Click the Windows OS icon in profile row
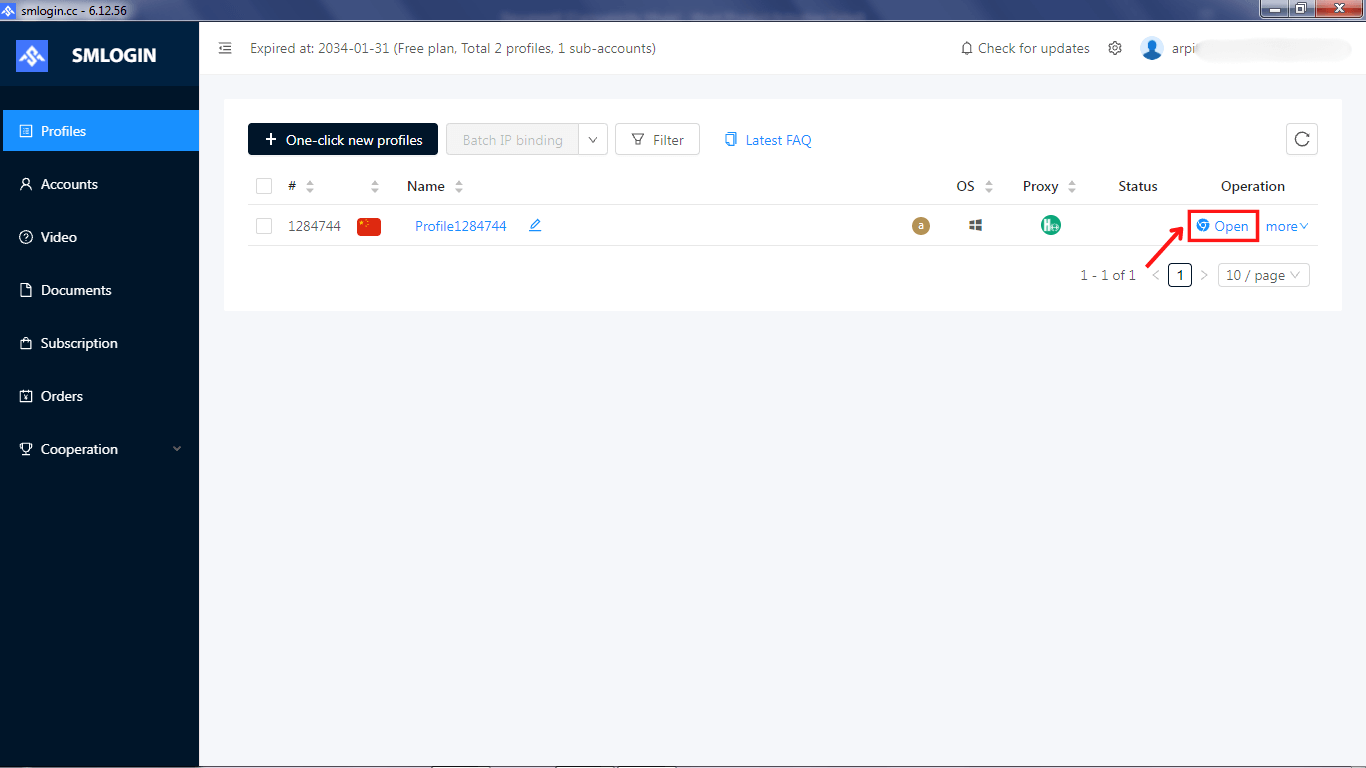Image resolution: width=1366 pixels, height=768 pixels. click(x=975, y=226)
